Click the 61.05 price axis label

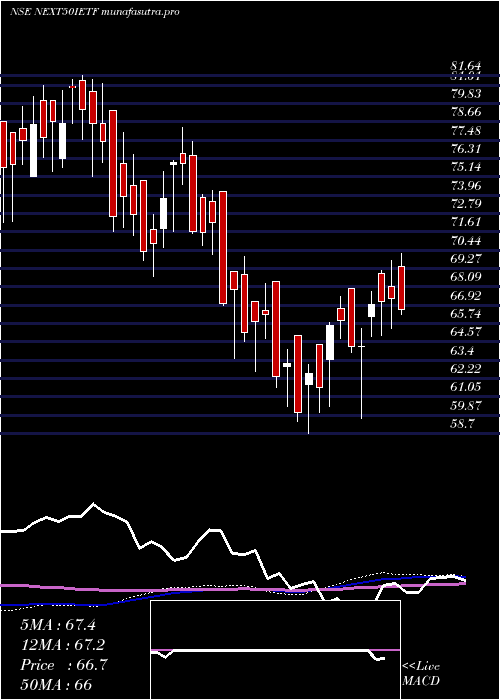coord(465,388)
